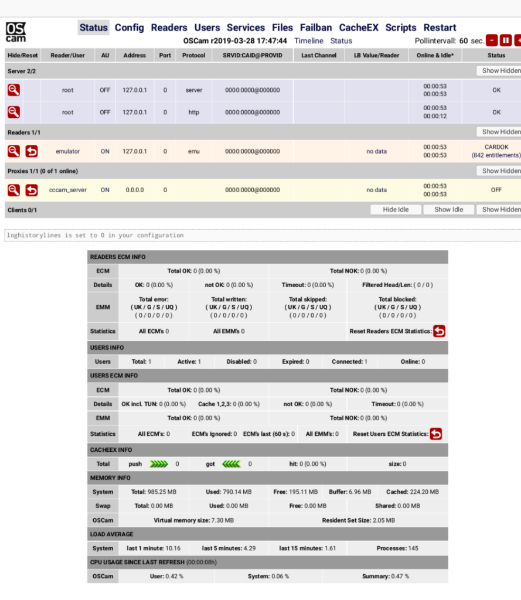Viewport: 521px width, 600px height.
Task: Click the 'Clients 0/1' section header
Action: click(x=22, y=210)
